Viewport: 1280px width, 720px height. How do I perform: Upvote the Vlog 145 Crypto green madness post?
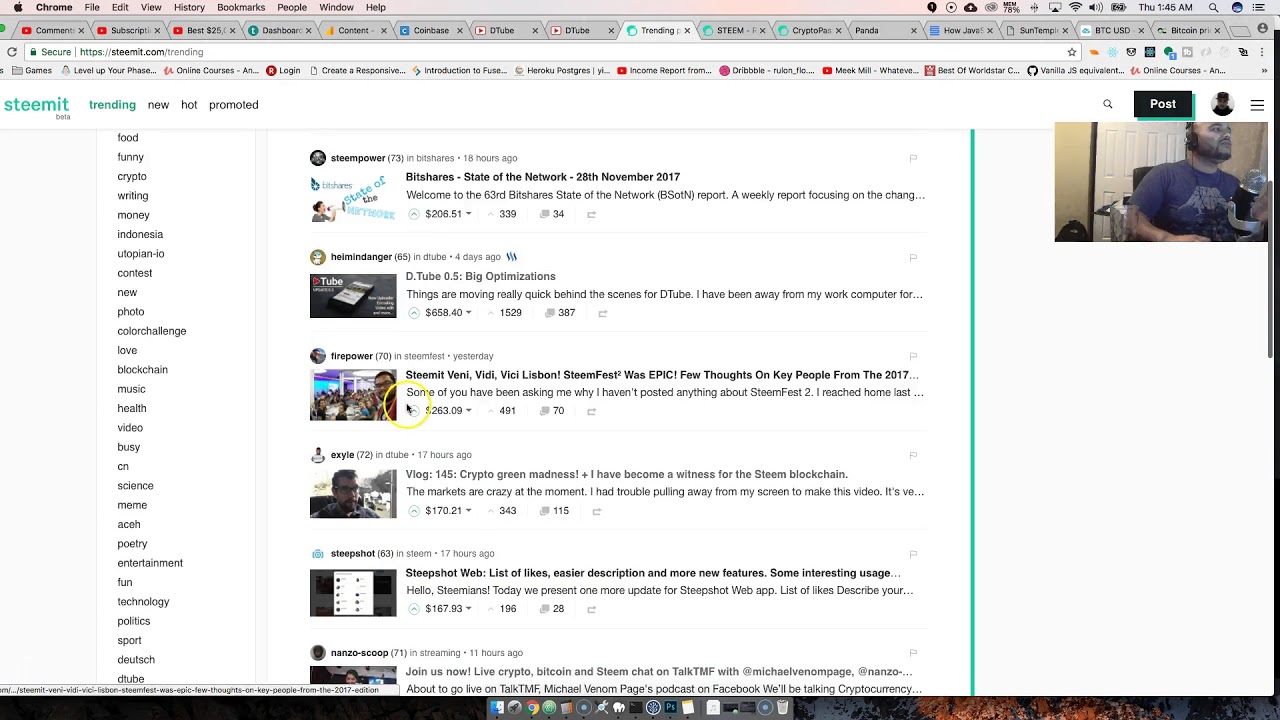(x=414, y=511)
